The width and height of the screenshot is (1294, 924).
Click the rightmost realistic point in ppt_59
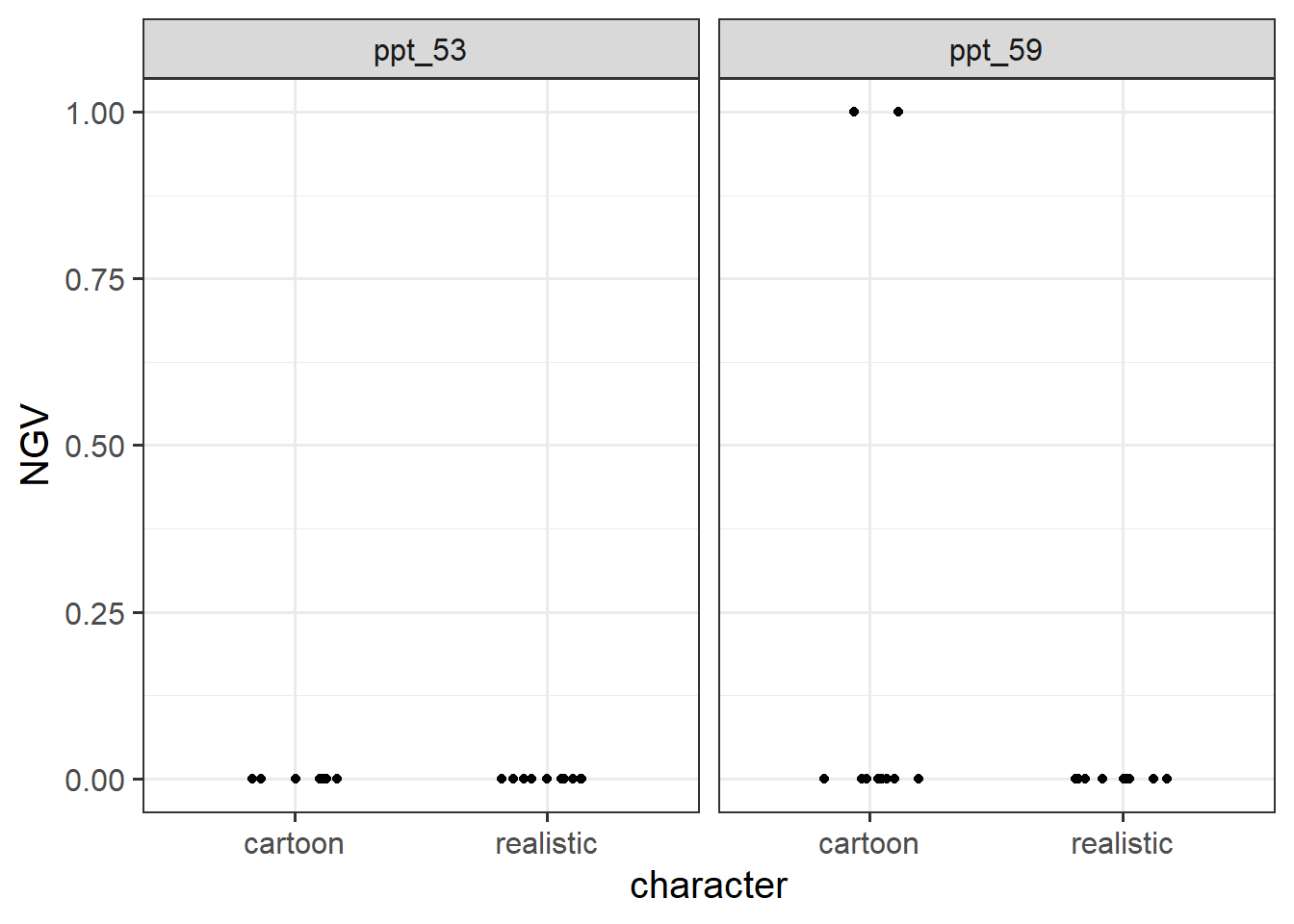1167,779
